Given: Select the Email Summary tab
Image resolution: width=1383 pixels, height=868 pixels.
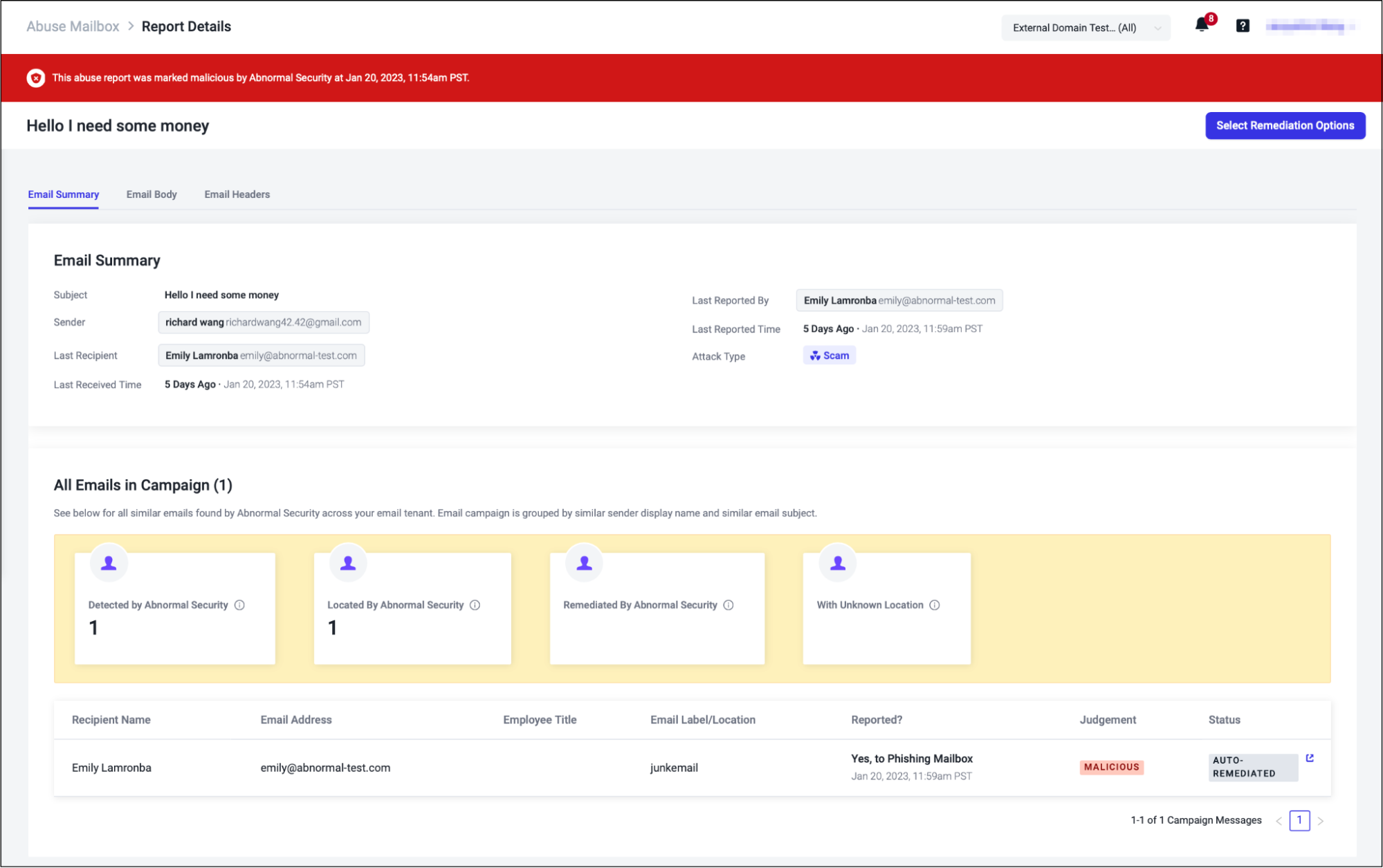Looking at the screenshot, I should pyautogui.click(x=63, y=194).
